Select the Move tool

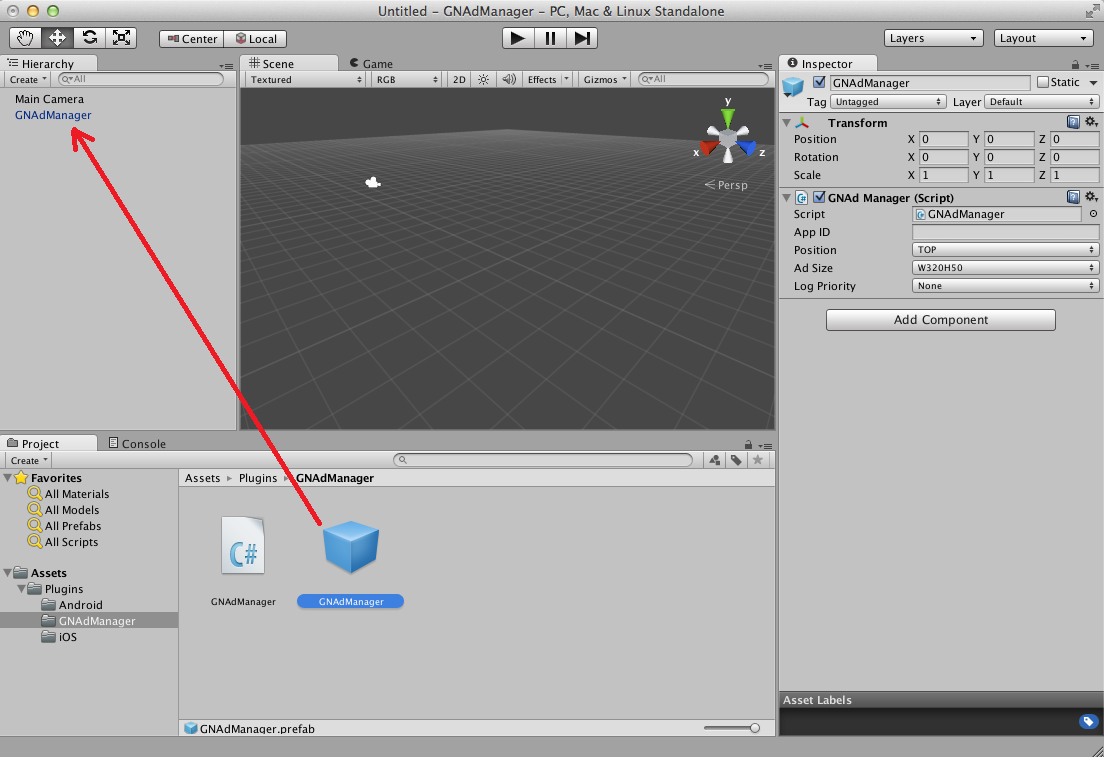pyautogui.click(x=58, y=38)
